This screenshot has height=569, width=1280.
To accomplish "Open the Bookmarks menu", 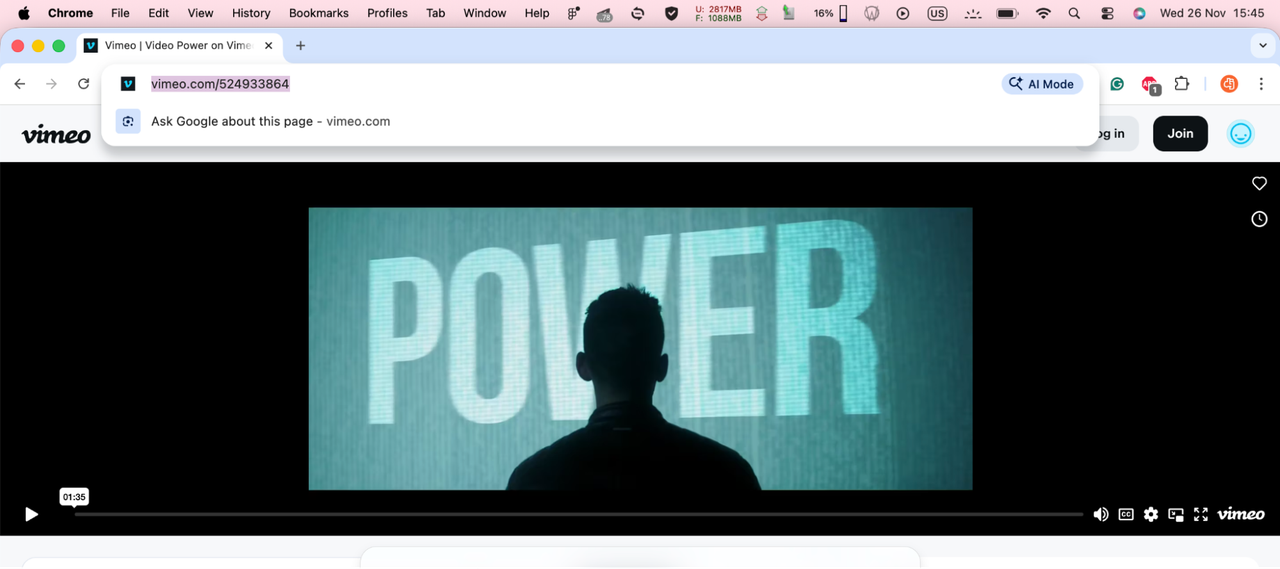I will 319,13.
